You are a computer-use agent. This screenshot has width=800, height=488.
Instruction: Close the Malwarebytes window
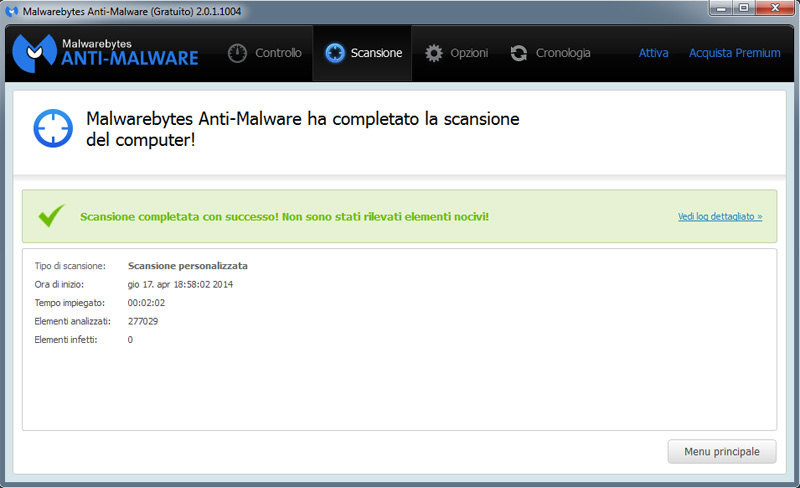point(775,8)
